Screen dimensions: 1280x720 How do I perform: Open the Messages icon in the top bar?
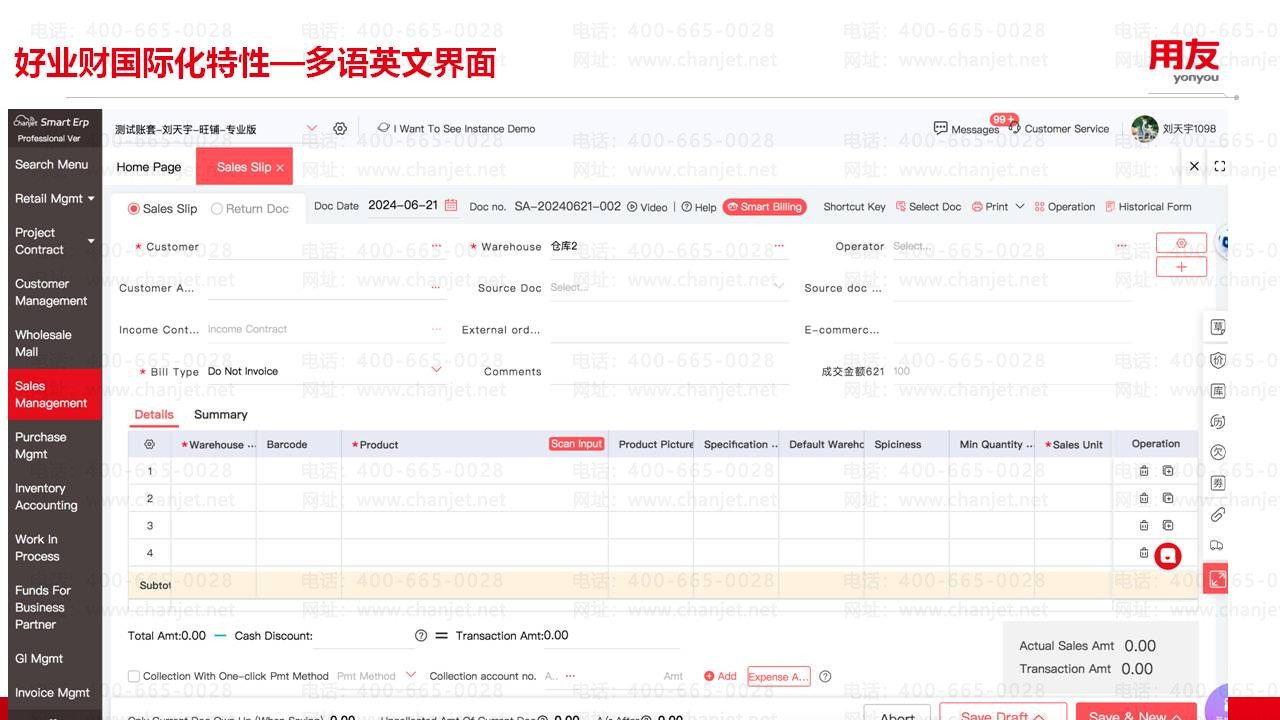click(x=940, y=128)
